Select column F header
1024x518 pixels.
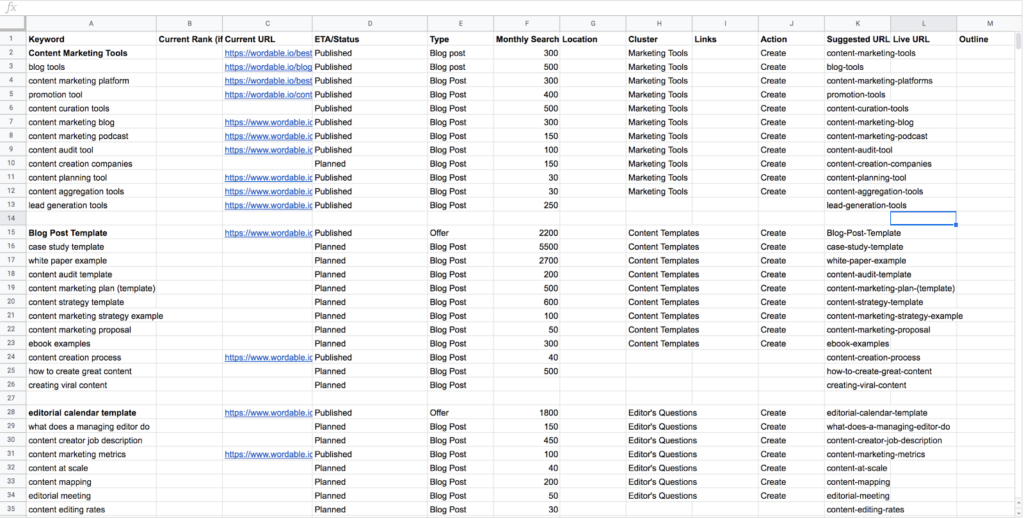(x=526, y=24)
